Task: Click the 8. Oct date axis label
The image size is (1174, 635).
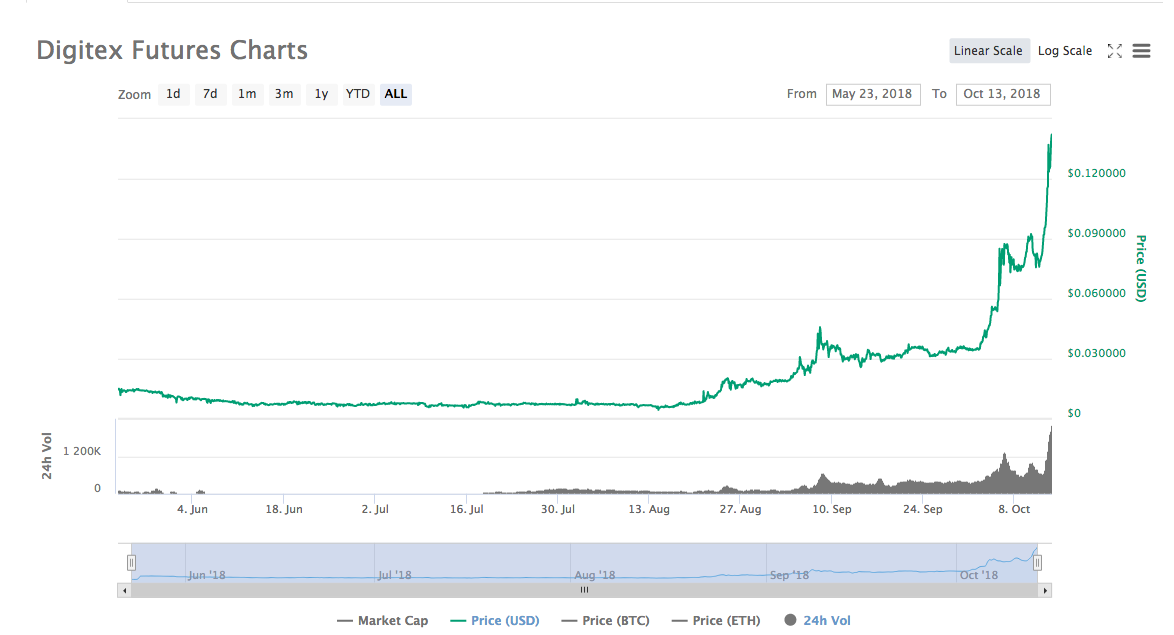Action: 1014,509
